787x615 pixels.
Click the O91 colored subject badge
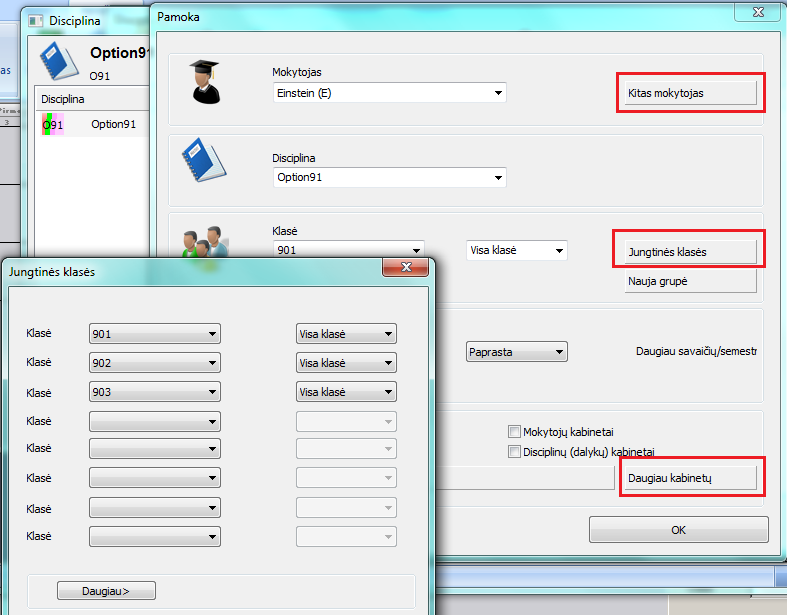(x=52, y=125)
